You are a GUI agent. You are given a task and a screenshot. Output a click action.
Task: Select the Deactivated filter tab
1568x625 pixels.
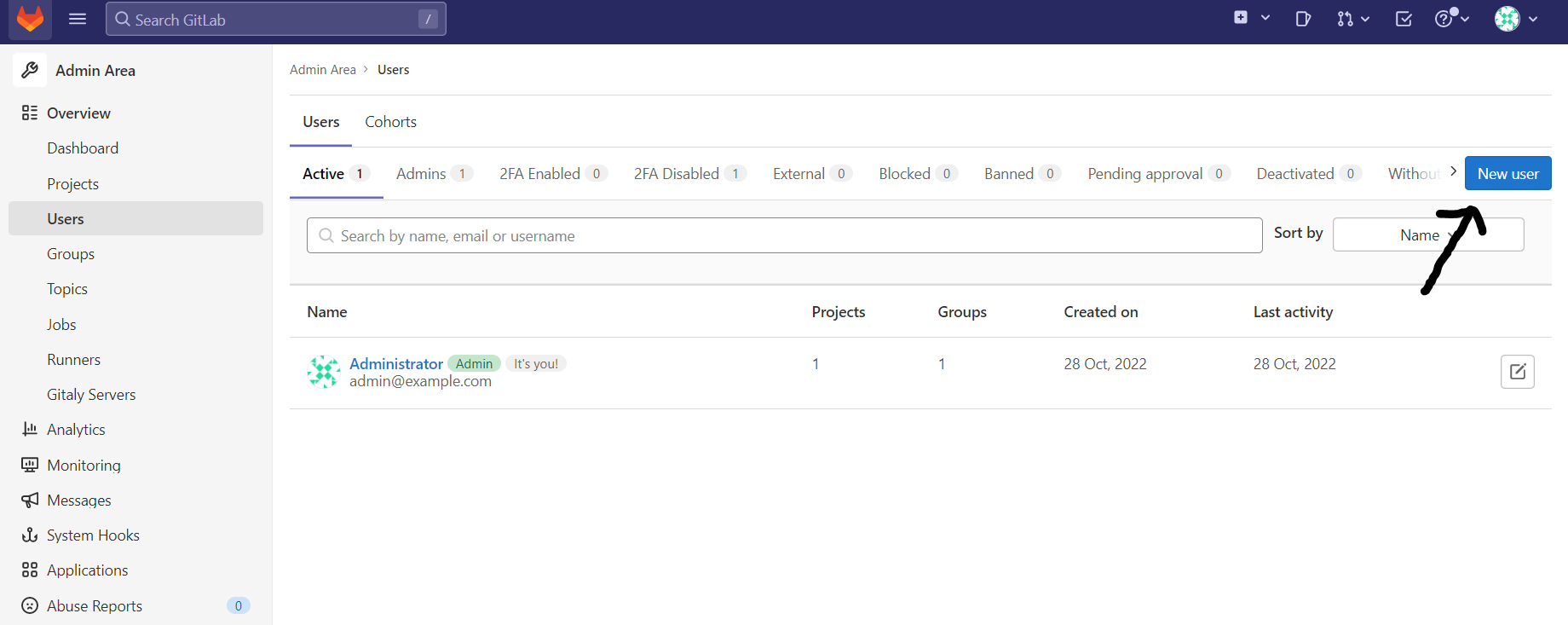(1309, 174)
